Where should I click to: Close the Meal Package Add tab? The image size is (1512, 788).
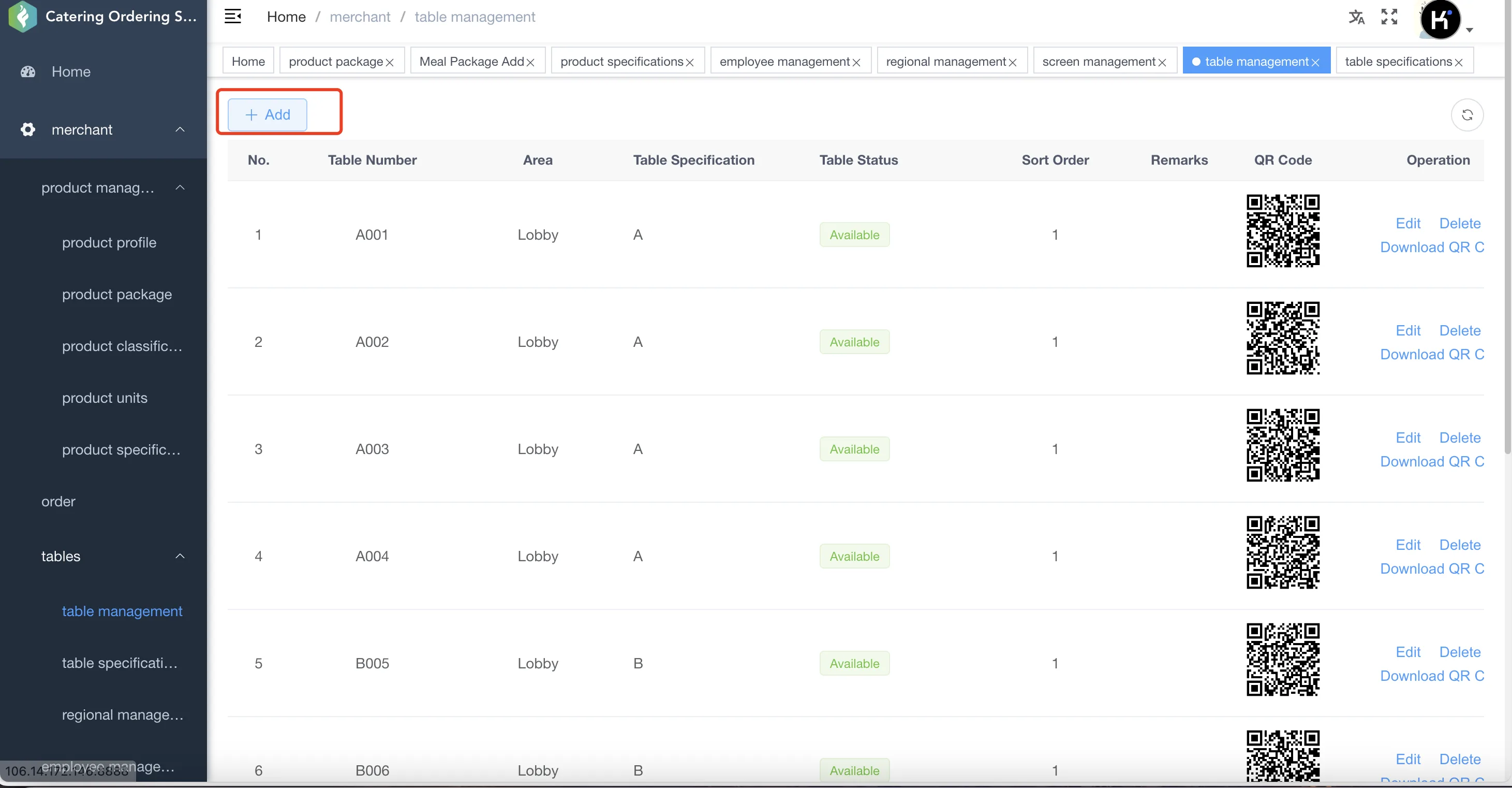tap(530, 62)
